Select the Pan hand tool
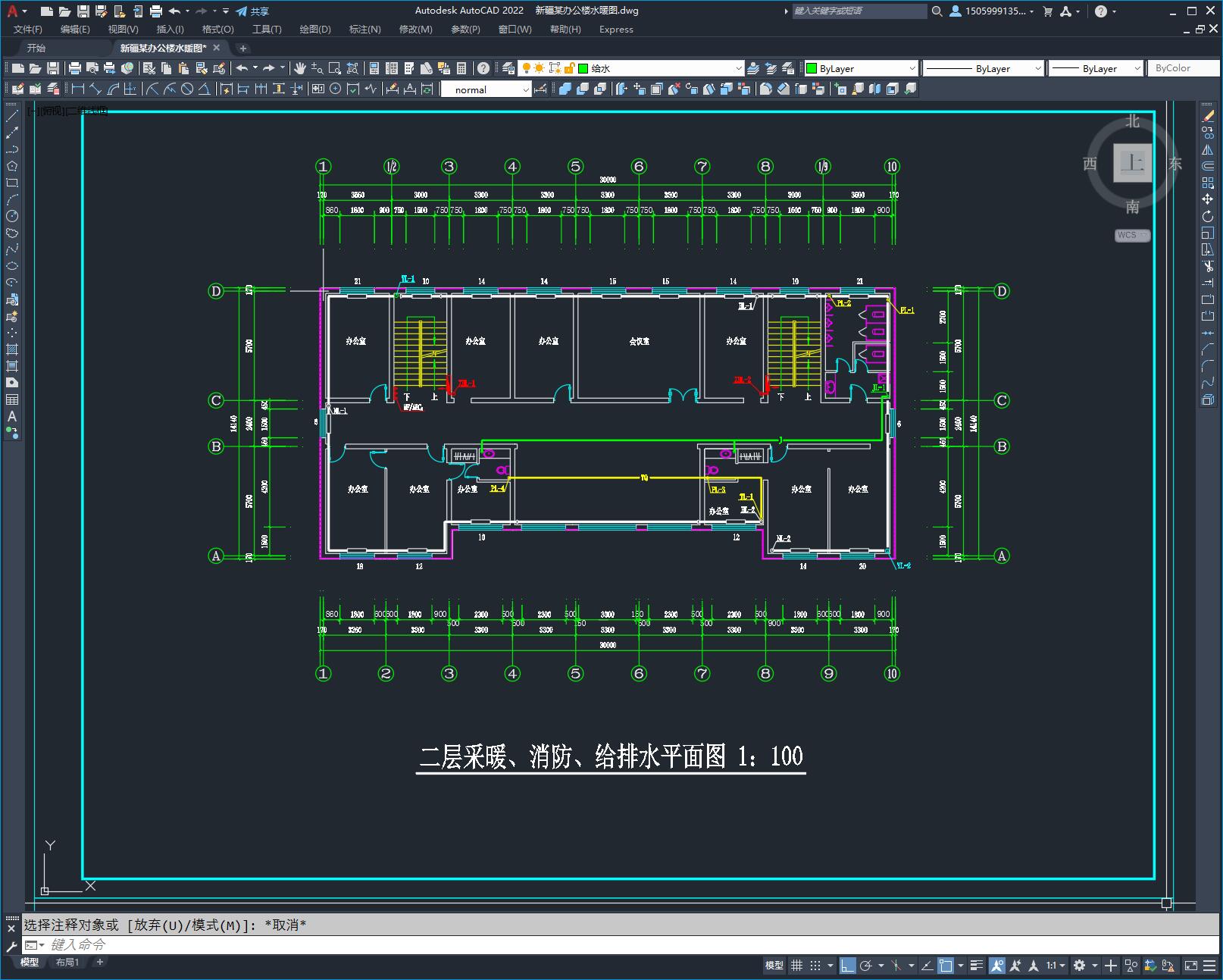Screen dimensions: 1223x980 300,68
